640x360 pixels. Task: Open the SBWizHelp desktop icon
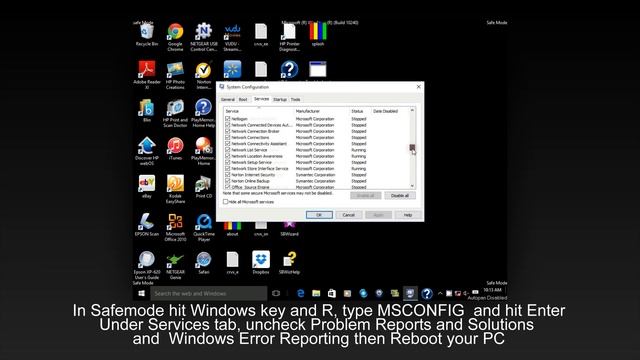289,263
